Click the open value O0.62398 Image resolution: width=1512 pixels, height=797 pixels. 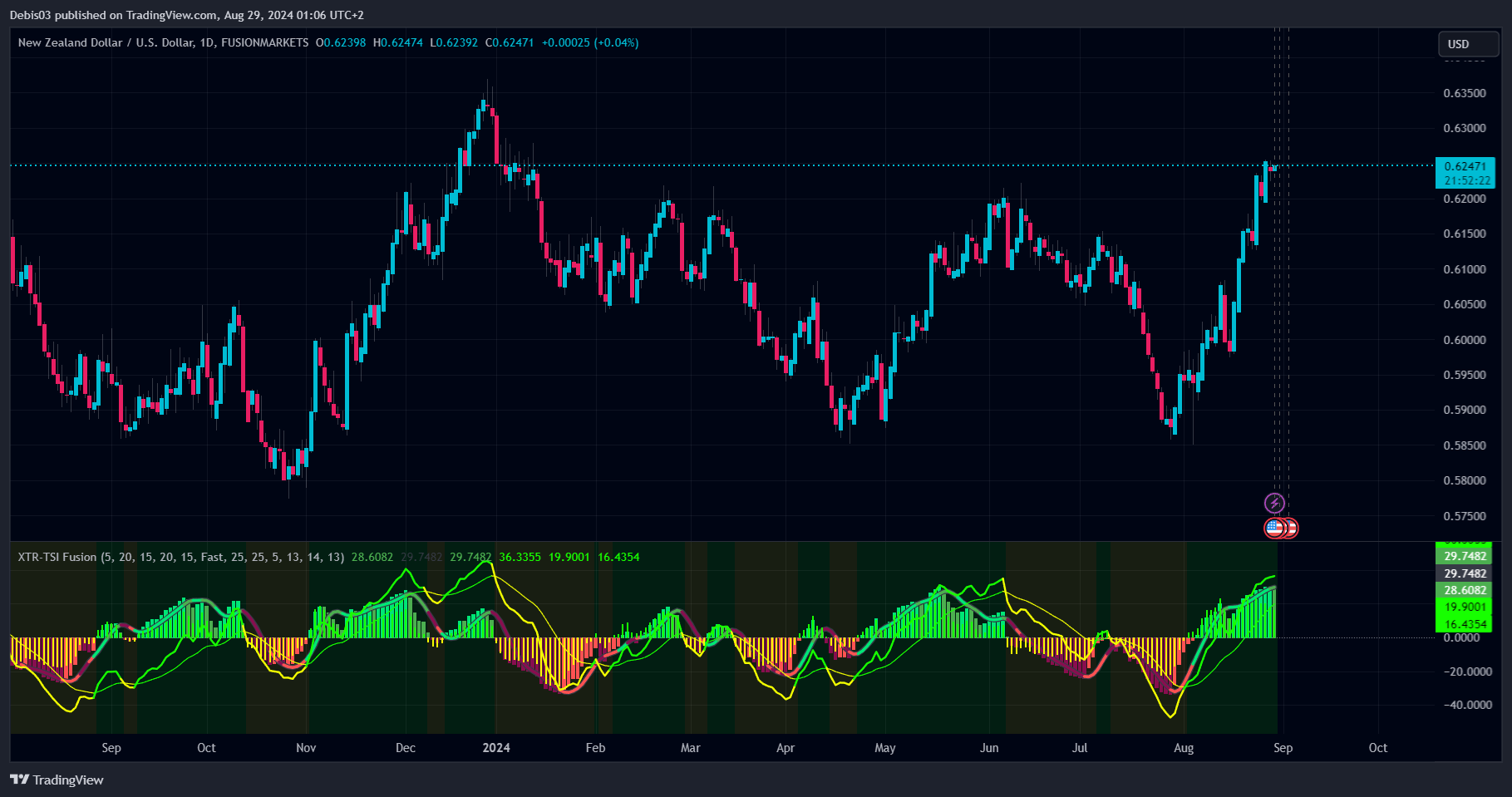click(341, 42)
